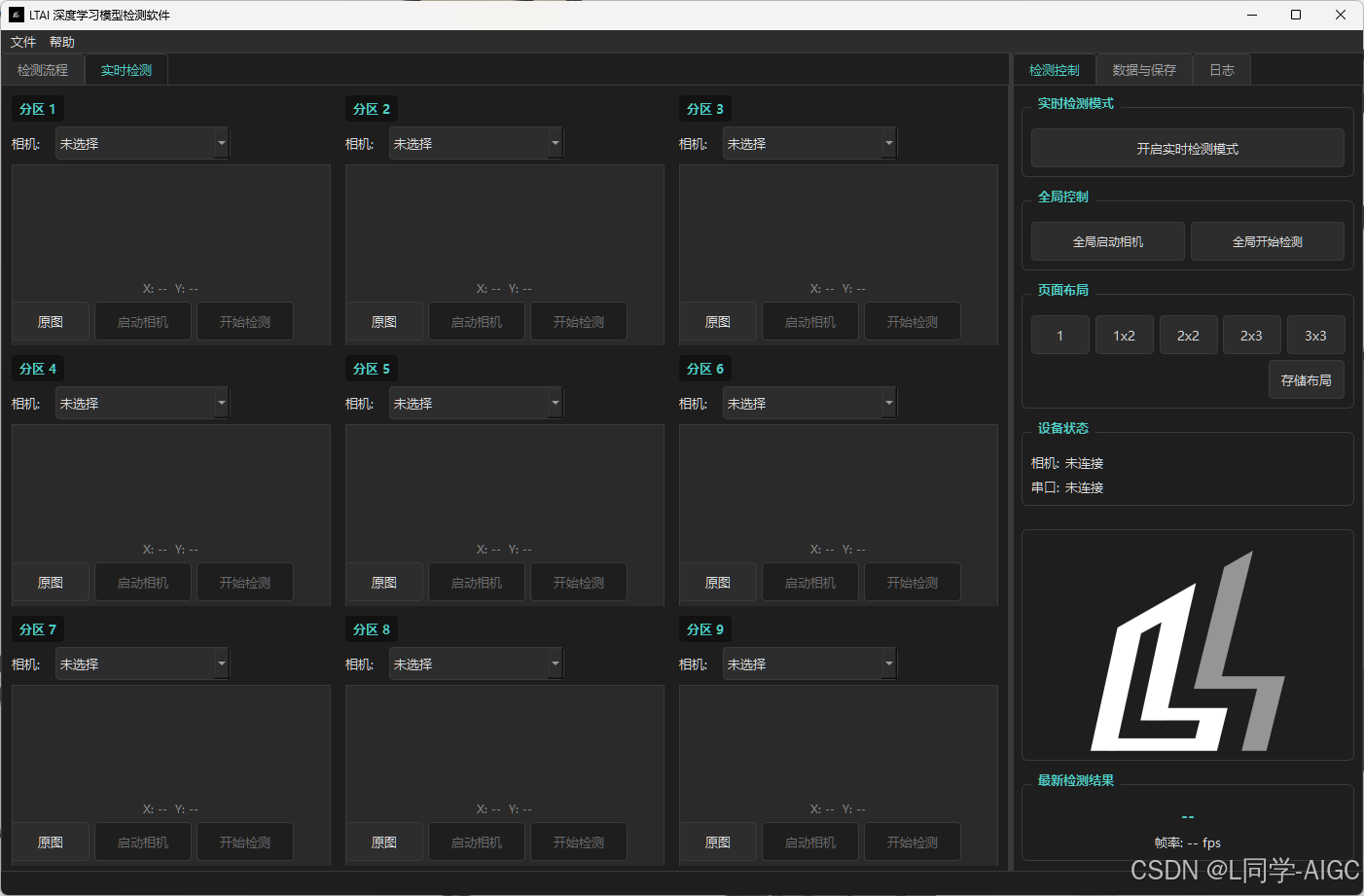Select the 检测控制 tab
1364x896 pixels.
tap(1055, 70)
